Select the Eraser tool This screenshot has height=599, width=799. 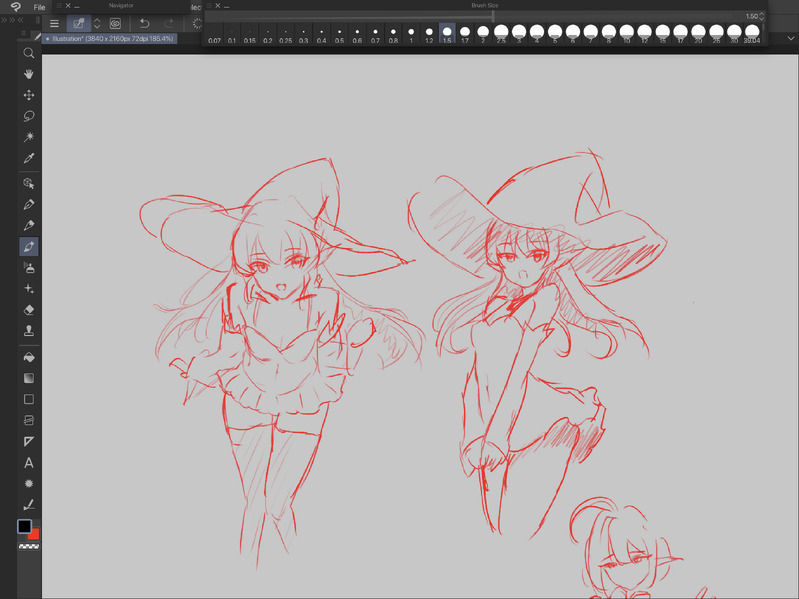tap(29, 310)
